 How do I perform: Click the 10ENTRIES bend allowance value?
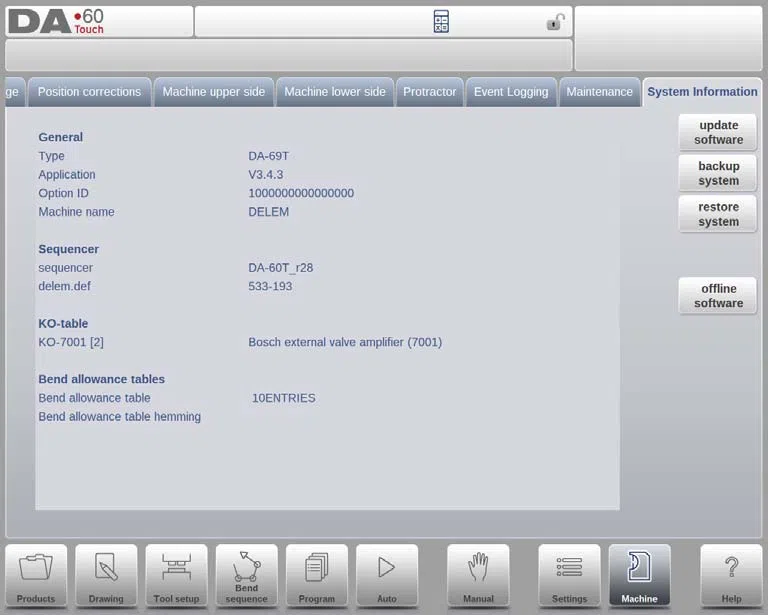point(284,398)
